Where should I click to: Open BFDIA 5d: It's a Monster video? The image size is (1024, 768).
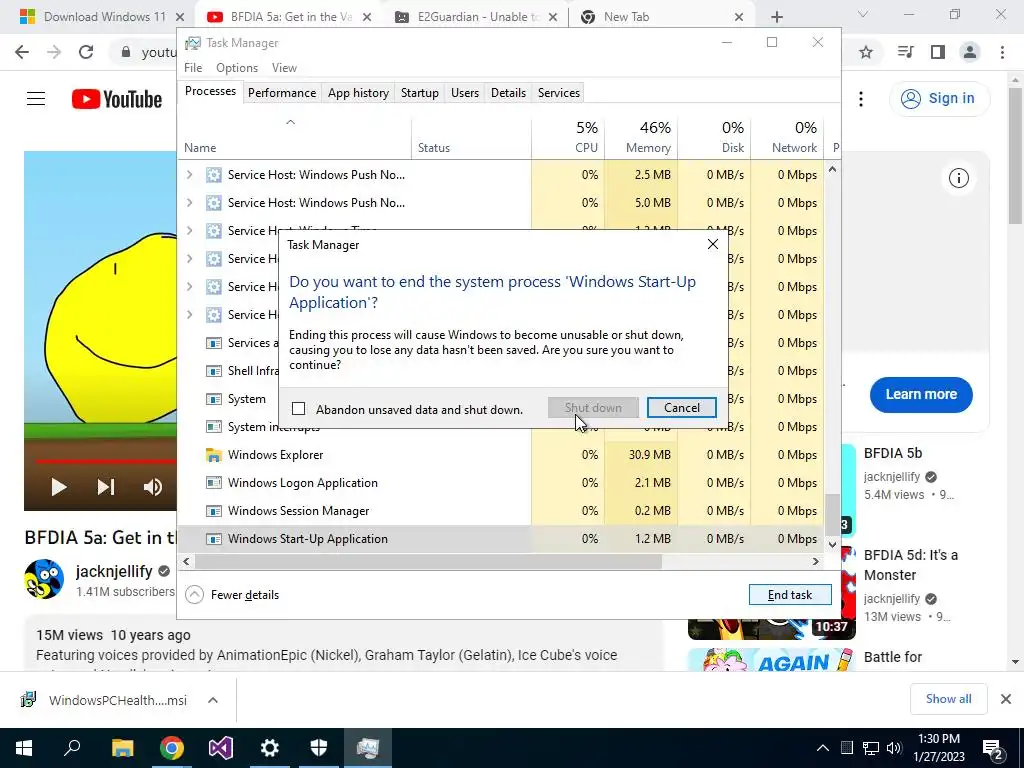(910, 565)
